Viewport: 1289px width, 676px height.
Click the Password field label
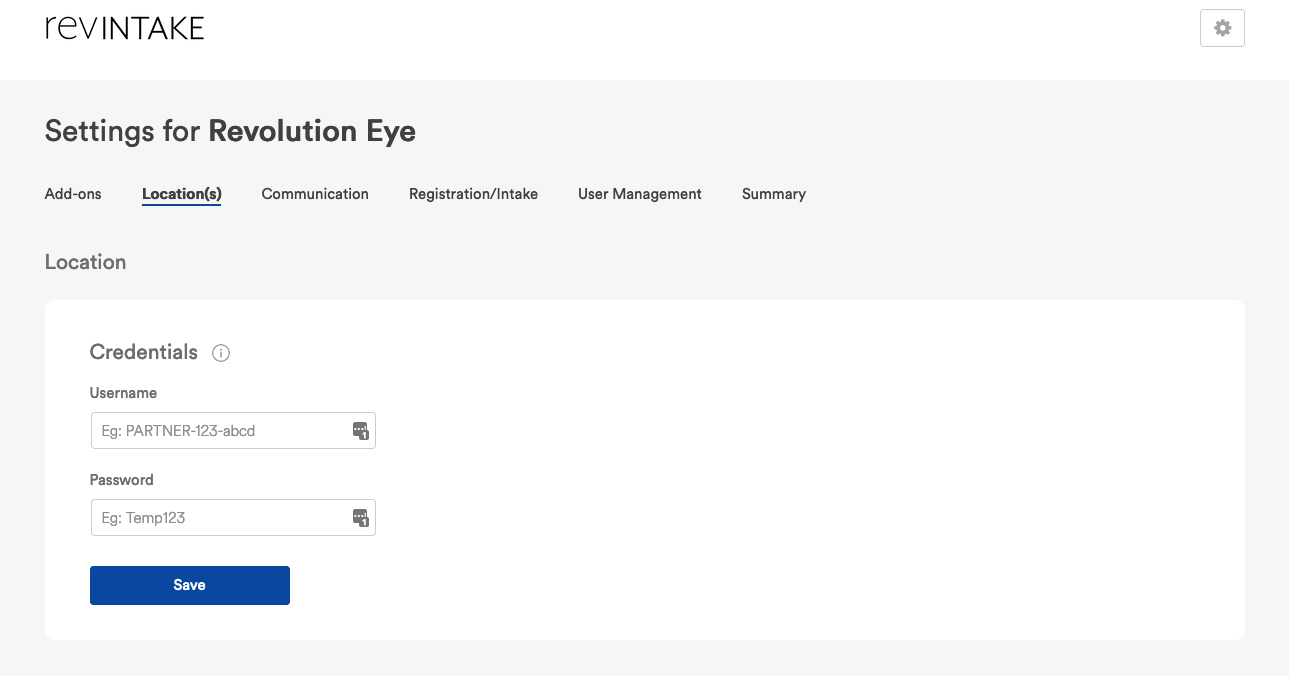click(122, 480)
